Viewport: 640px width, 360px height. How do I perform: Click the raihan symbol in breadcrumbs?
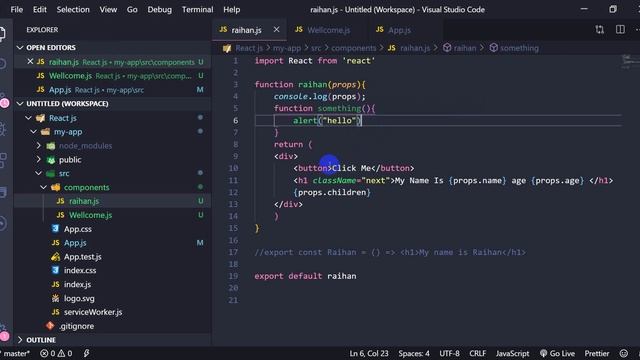click(460, 48)
